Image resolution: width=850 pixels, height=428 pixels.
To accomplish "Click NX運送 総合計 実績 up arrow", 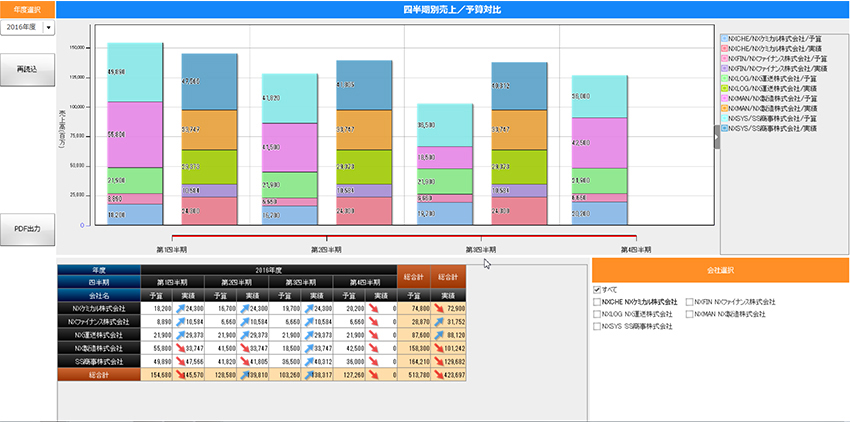I will [438, 335].
